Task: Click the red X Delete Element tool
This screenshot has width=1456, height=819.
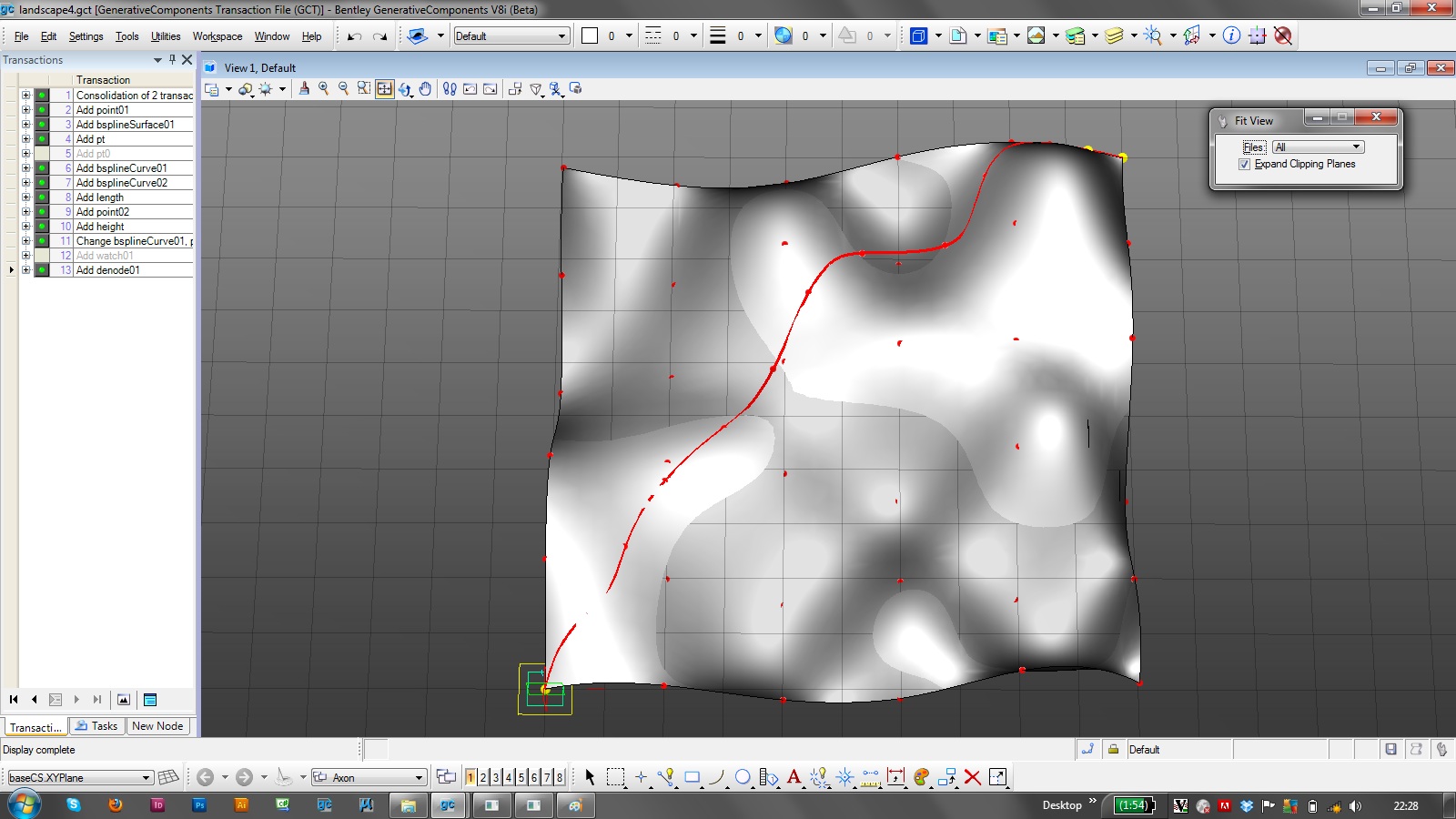Action: [972, 777]
